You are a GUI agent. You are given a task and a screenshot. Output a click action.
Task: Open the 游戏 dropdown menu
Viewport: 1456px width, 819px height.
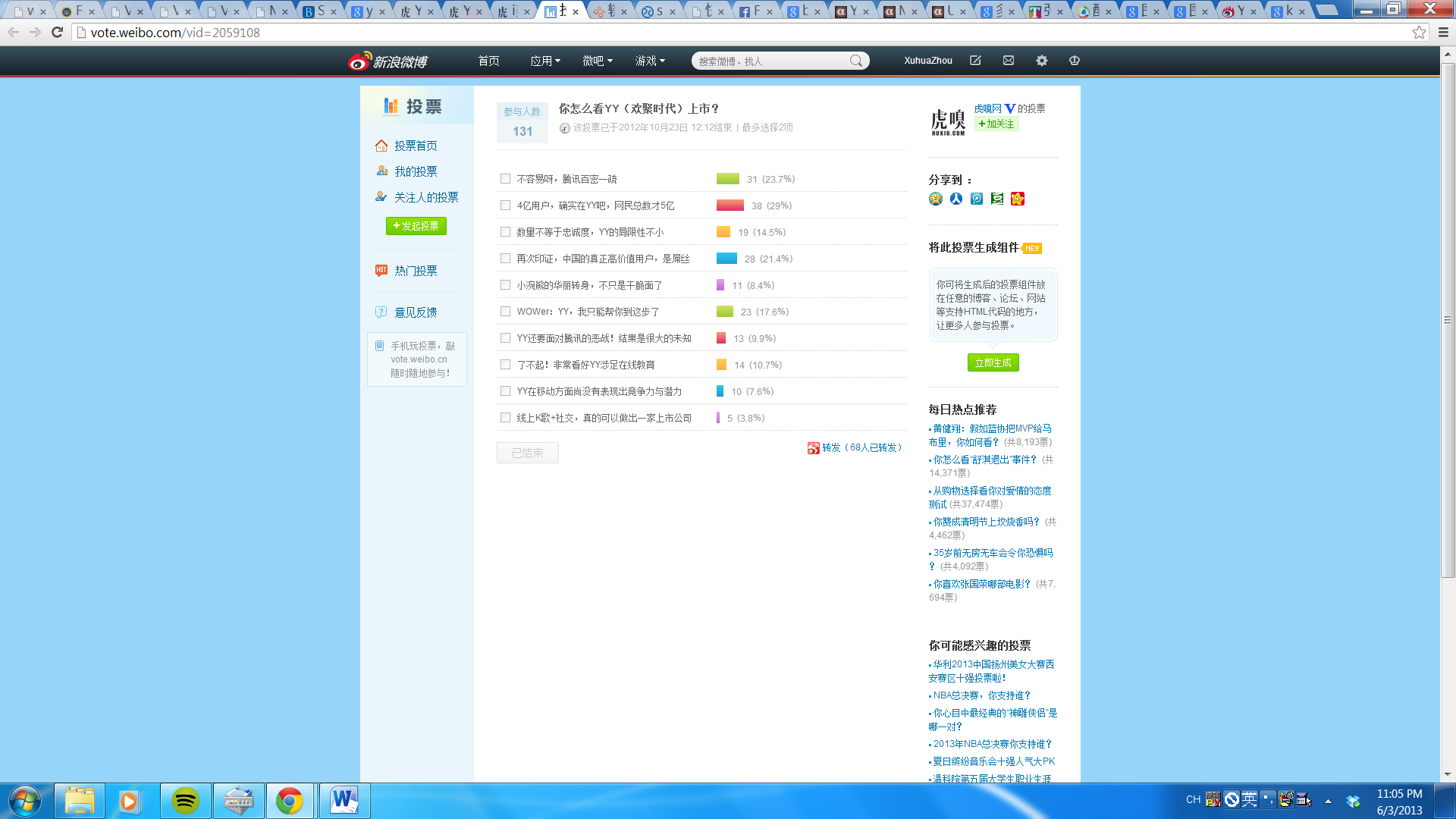(x=649, y=61)
